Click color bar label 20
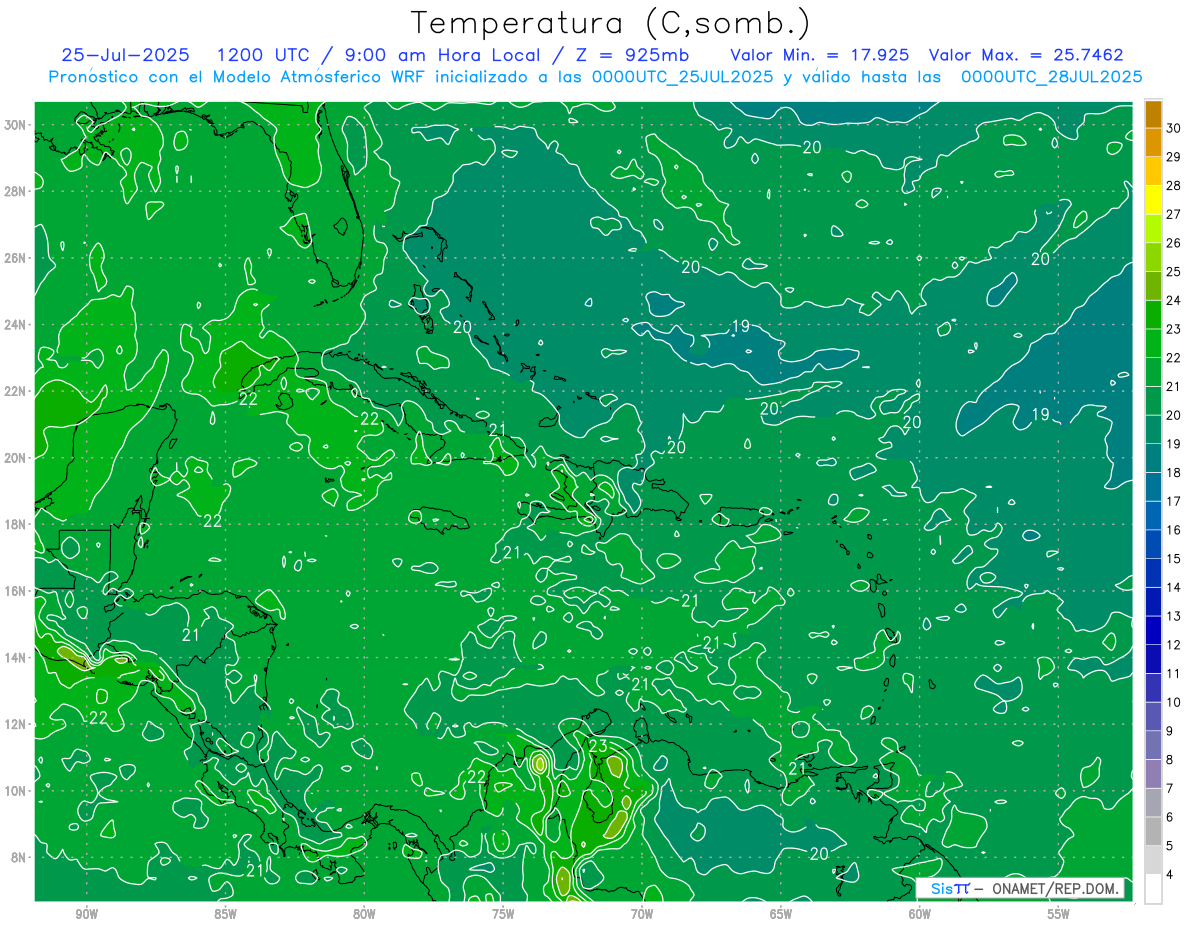The height and width of the screenshot is (927, 1200). pos(1174,415)
